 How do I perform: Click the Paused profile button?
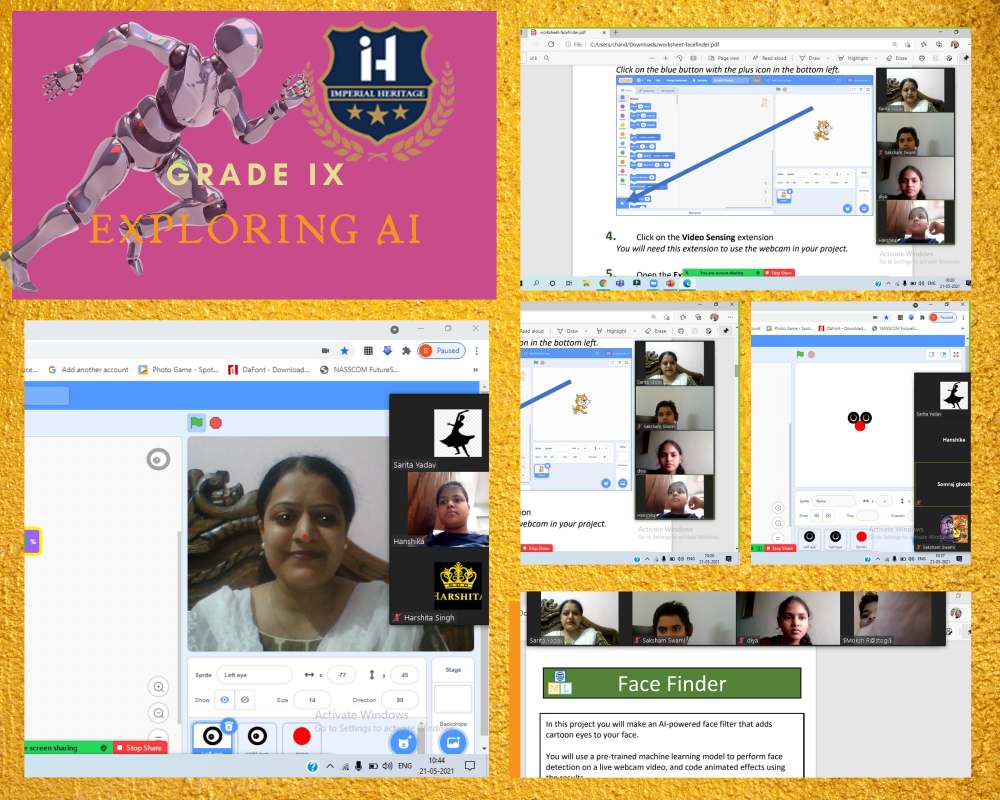(x=441, y=351)
